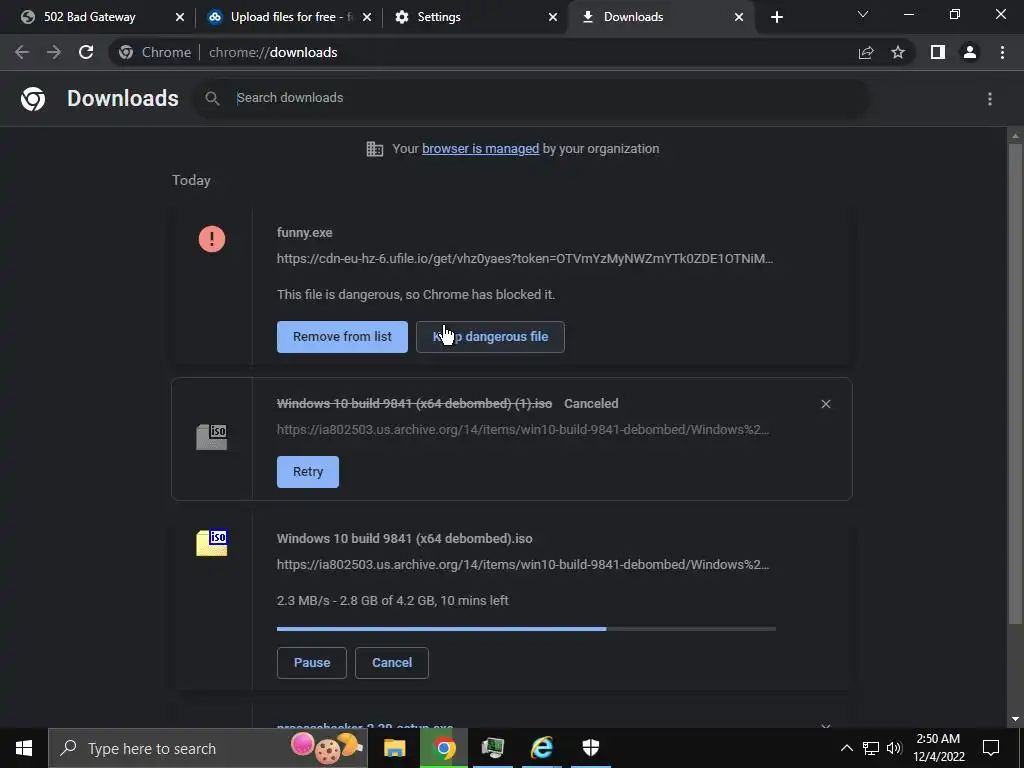Open the Windows Start menu
Screen dimensions: 1024x768
click(x=24, y=748)
